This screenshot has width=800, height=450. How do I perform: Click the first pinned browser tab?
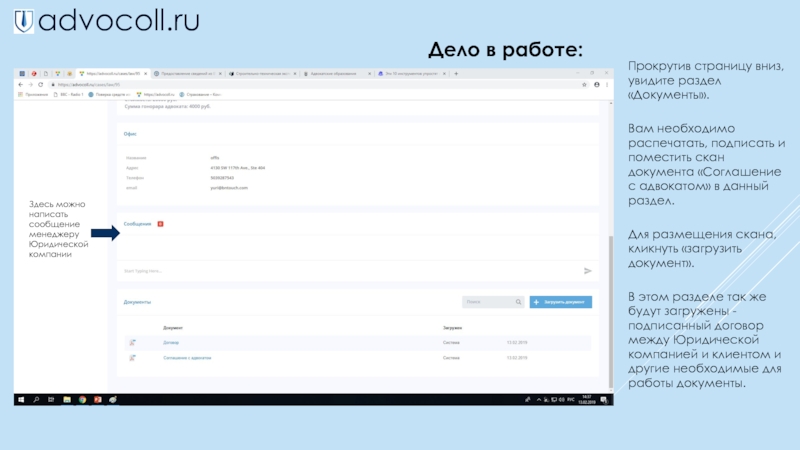(x=22, y=73)
